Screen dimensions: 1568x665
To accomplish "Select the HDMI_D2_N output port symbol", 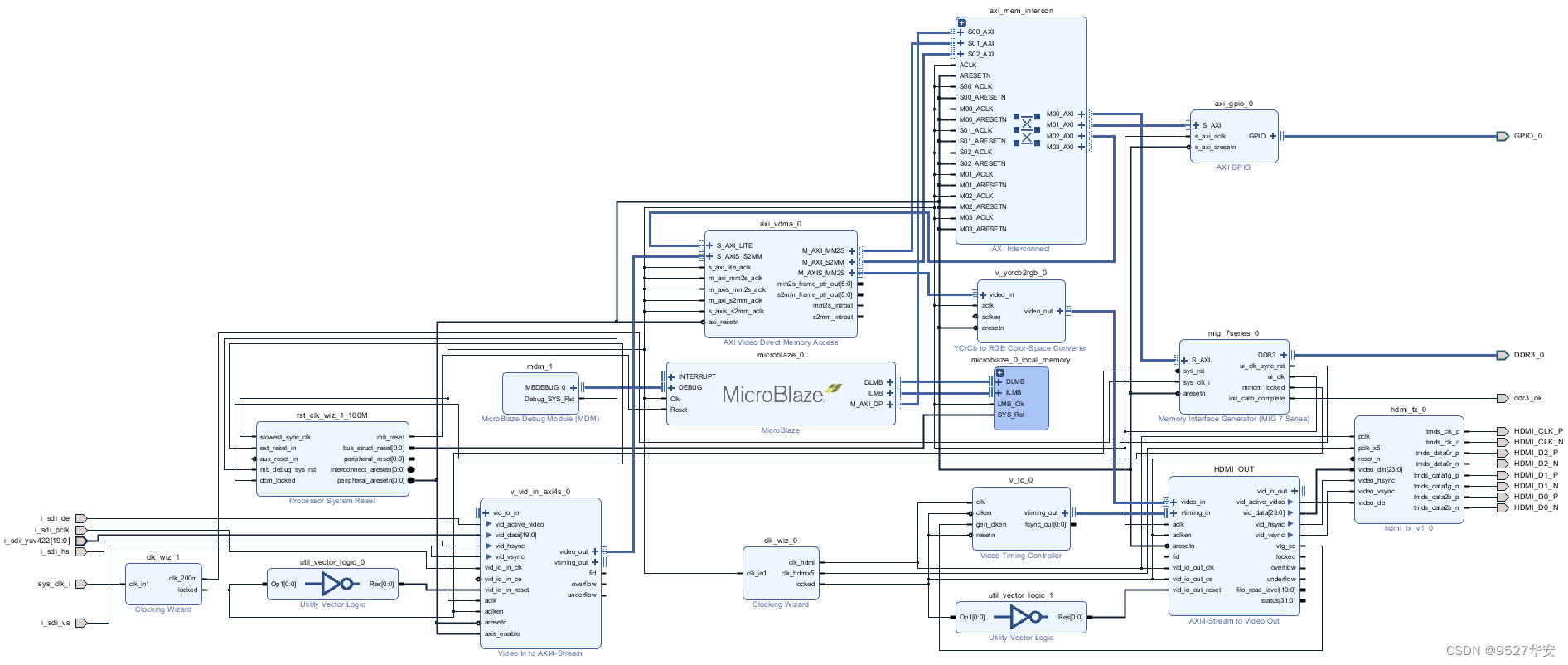I will [1503, 464].
